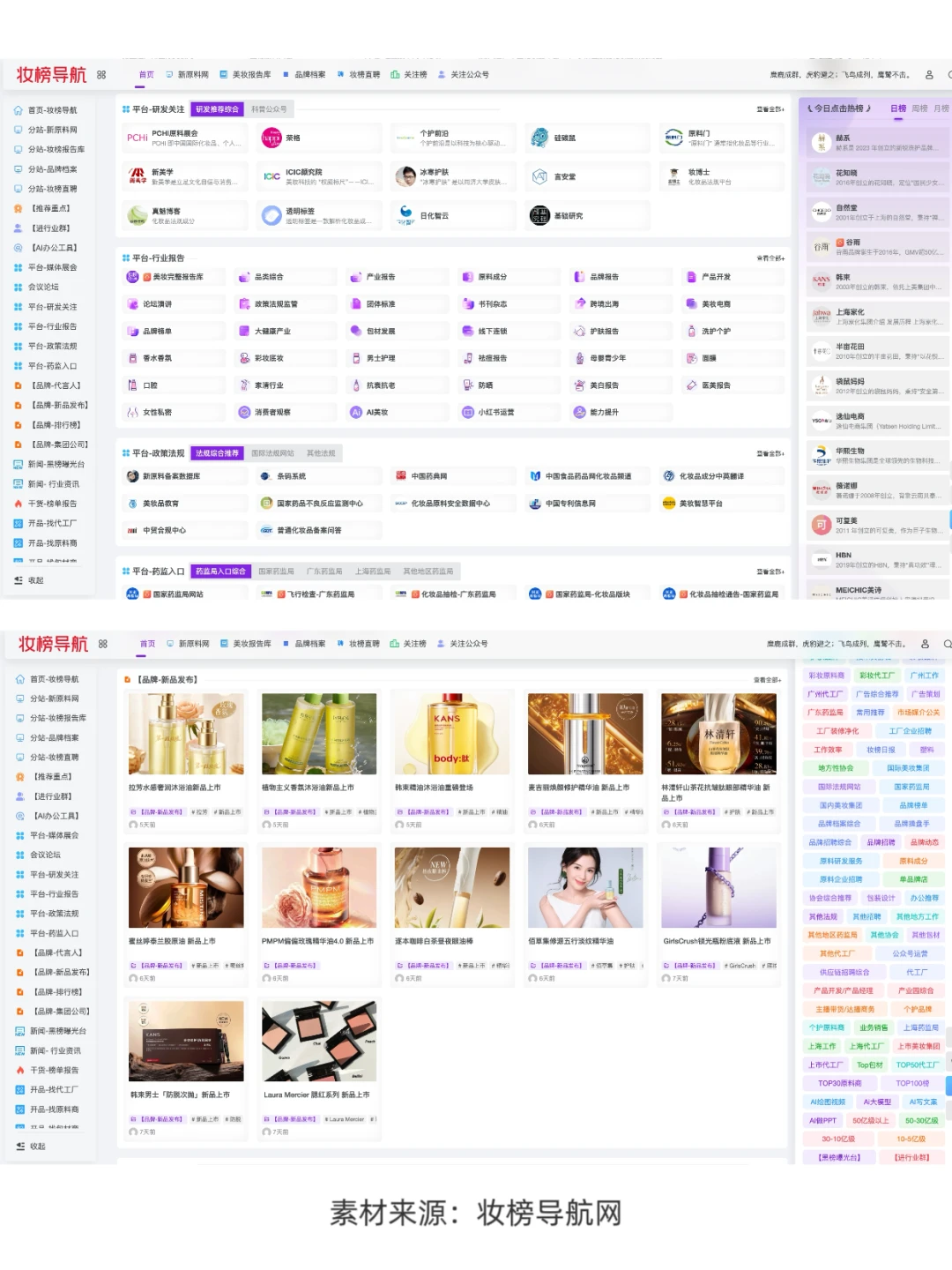This screenshot has width=952, height=1270.
Task: Click the 小红书运营 category icon
Action: point(468,412)
